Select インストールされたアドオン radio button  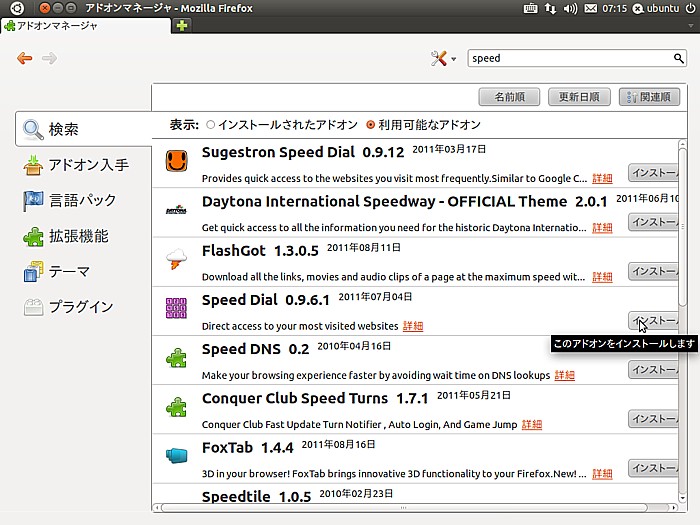coord(210,125)
